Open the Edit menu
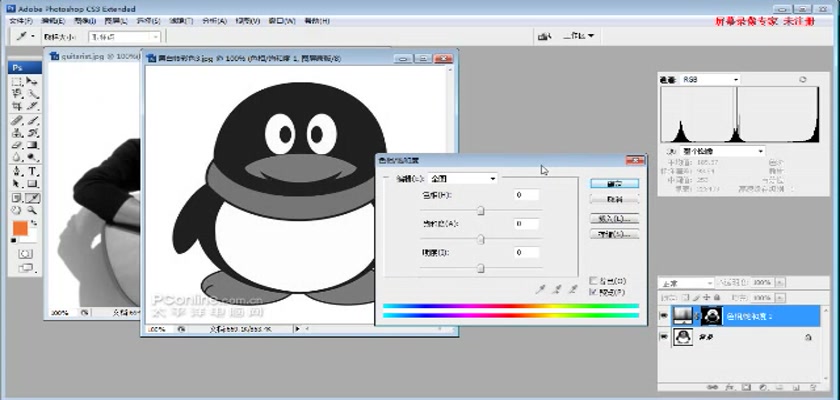840x400 pixels. click(53, 21)
